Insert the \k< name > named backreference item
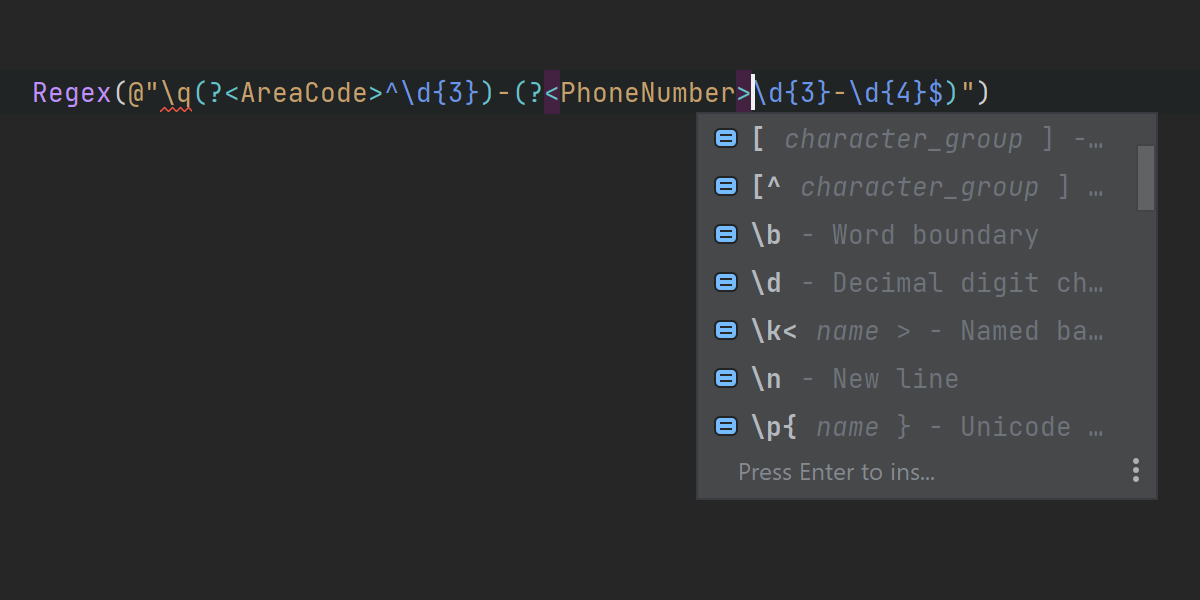Image resolution: width=1200 pixels, height=600 pixels. (925, 331)
